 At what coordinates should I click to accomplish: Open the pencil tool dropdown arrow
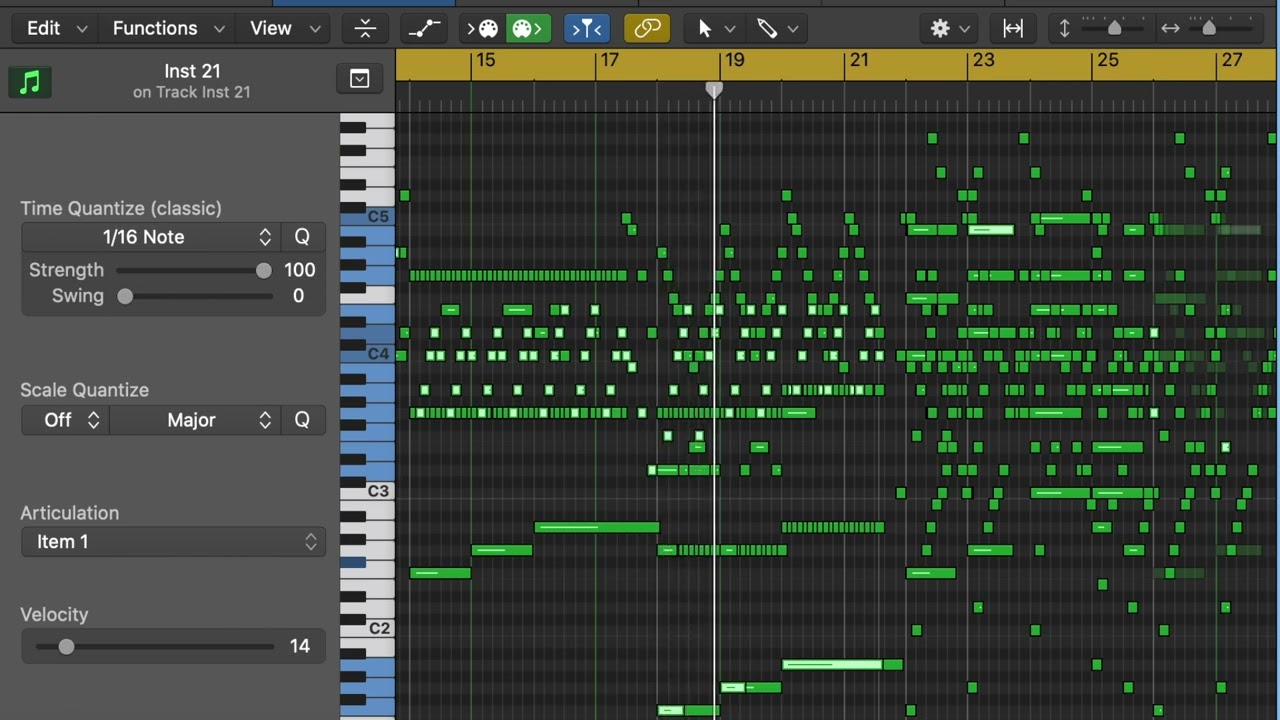(x=793, y=29)
